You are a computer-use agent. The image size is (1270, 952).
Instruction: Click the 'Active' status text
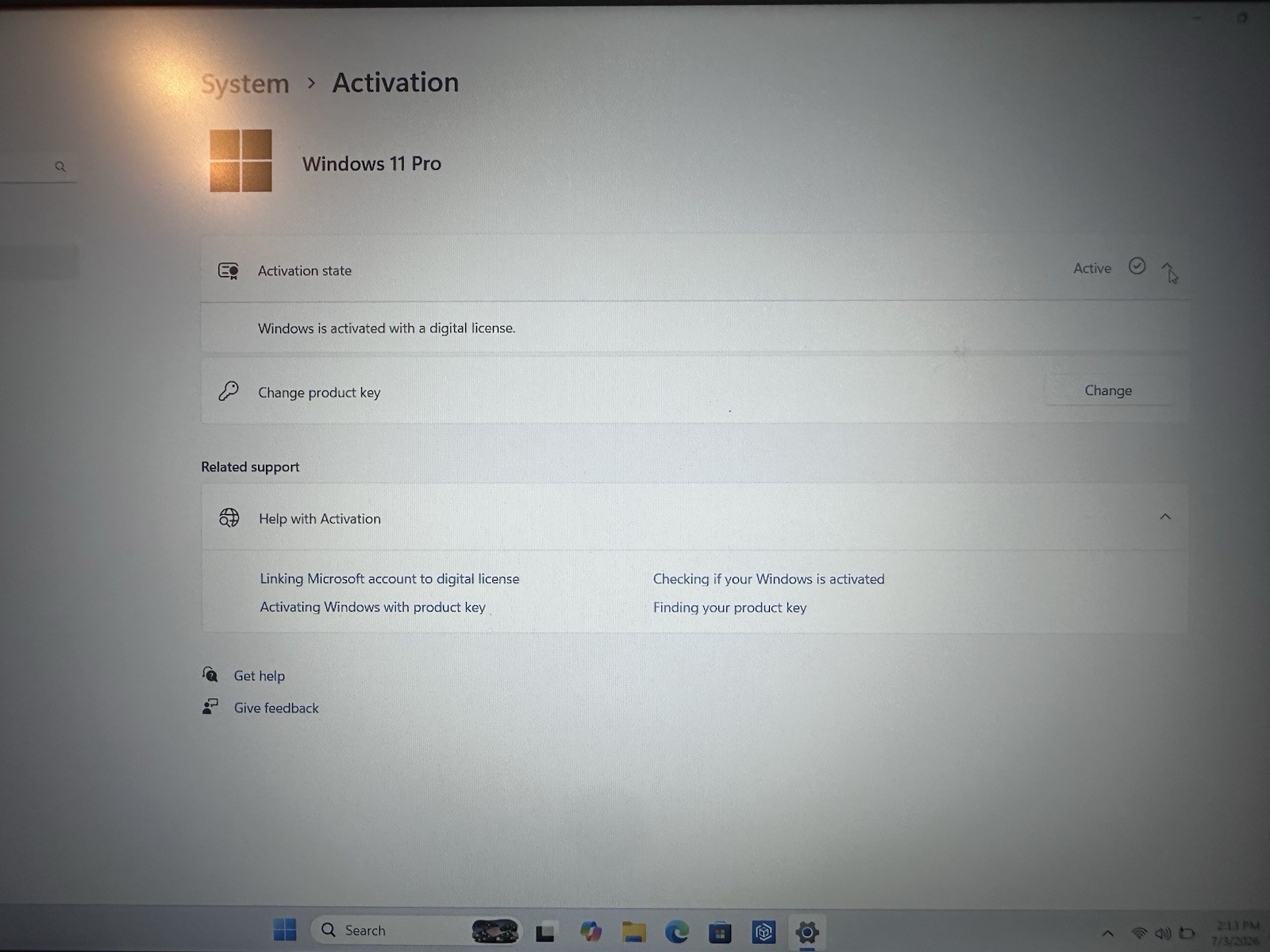[x=1092, y=268]
